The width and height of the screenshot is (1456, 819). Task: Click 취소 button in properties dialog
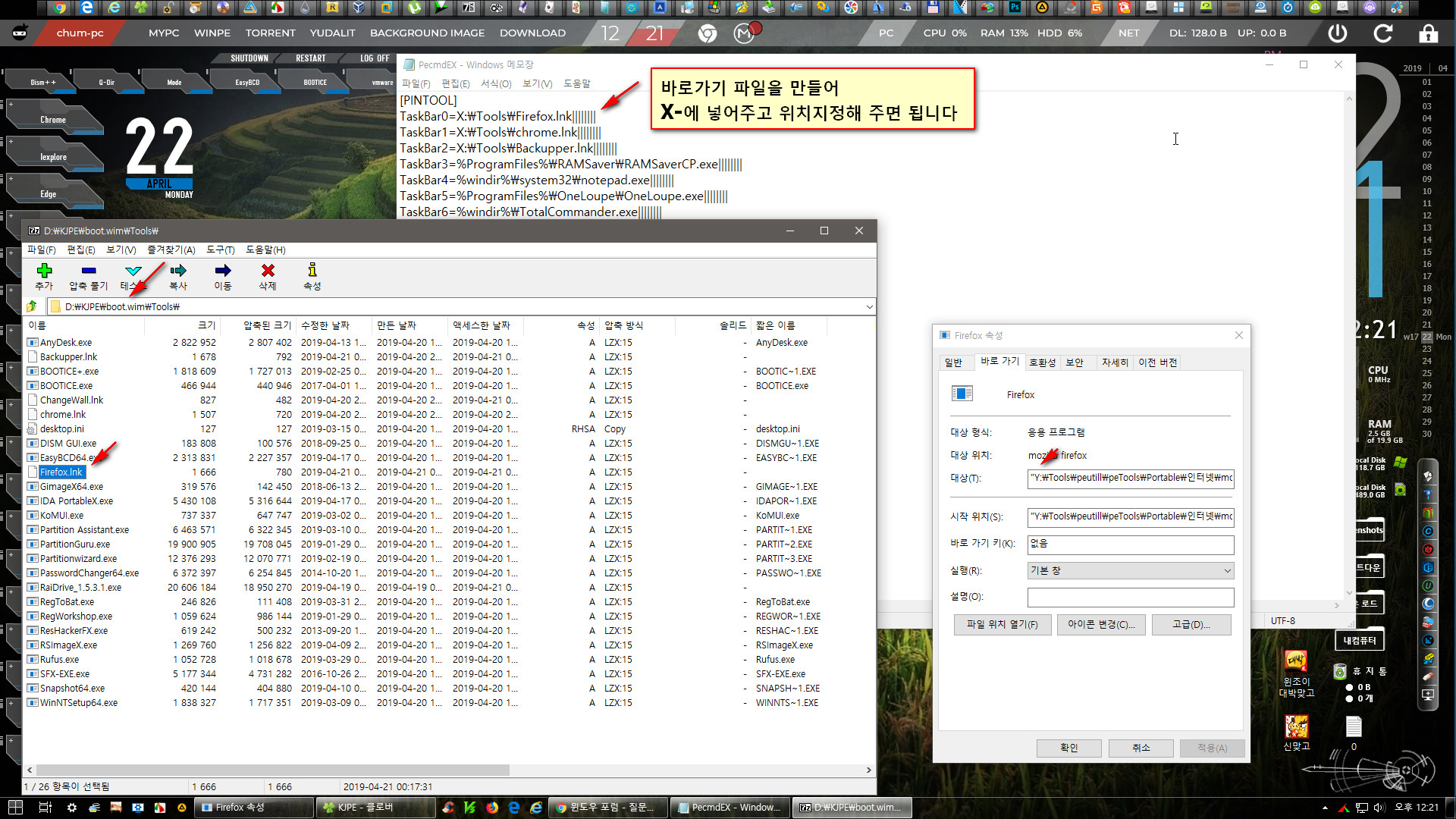pos(1141,748)
